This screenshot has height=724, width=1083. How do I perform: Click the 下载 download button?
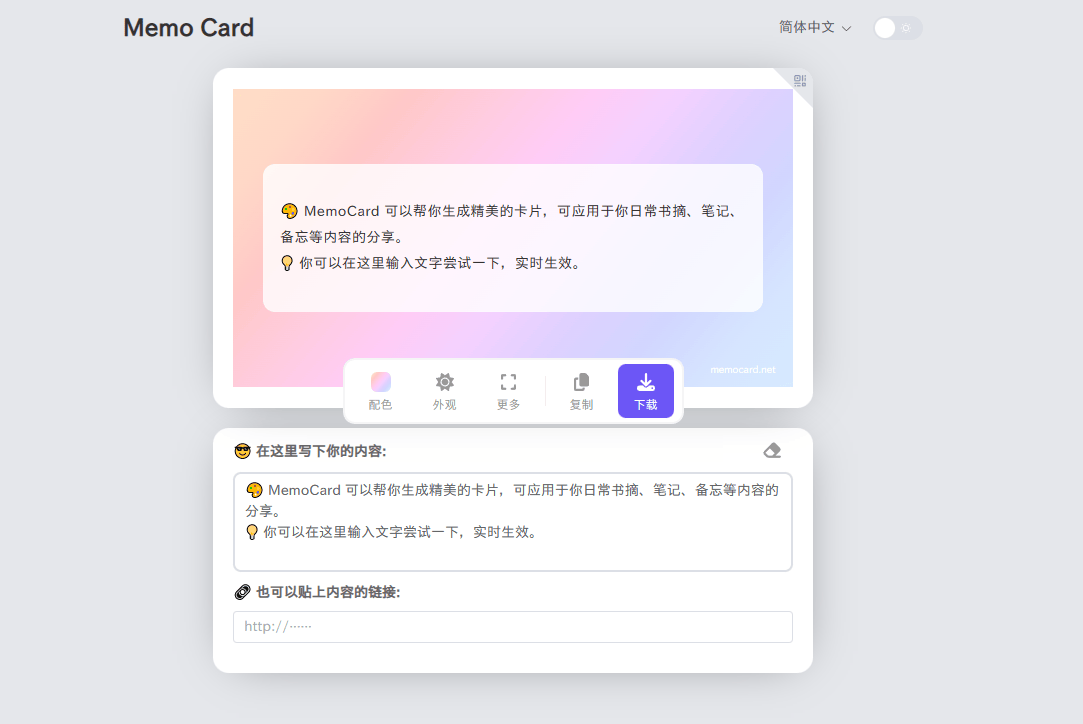(x=645, y=390)
